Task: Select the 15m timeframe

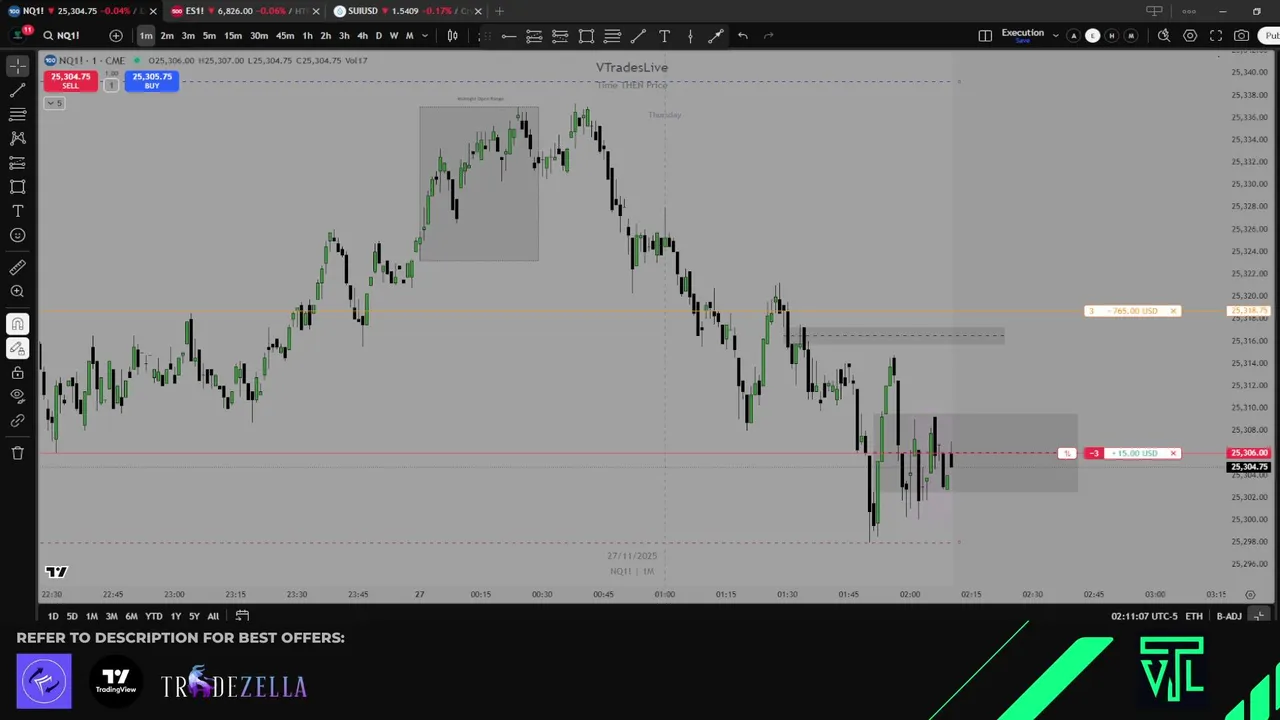Action: [232, 36]
